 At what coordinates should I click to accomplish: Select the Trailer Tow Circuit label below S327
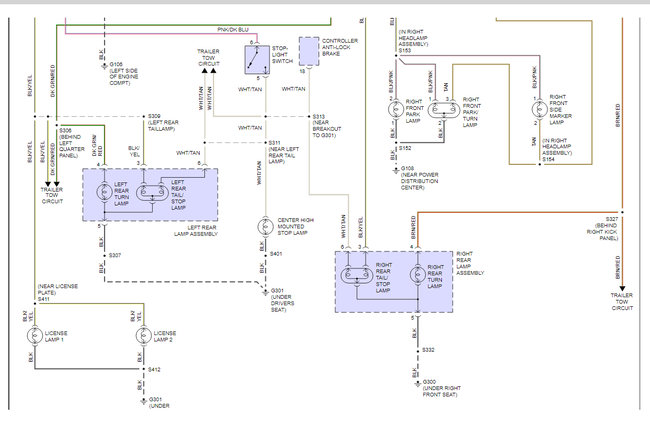(622, 301)
